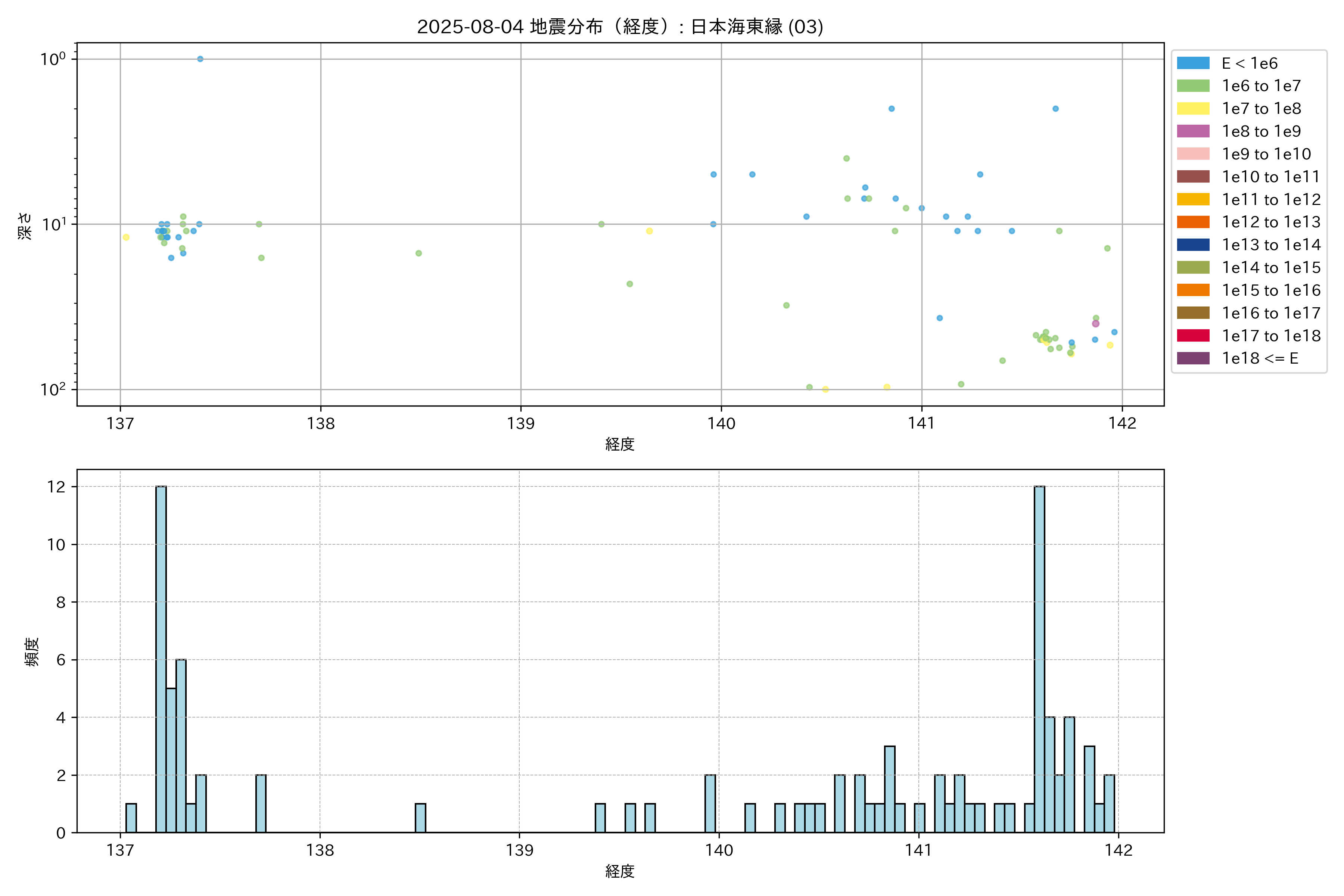Click the red 1e17 to 1e18 legend swatch
Viewport: 1344px width, 896px height.
tap(1192, 335)
